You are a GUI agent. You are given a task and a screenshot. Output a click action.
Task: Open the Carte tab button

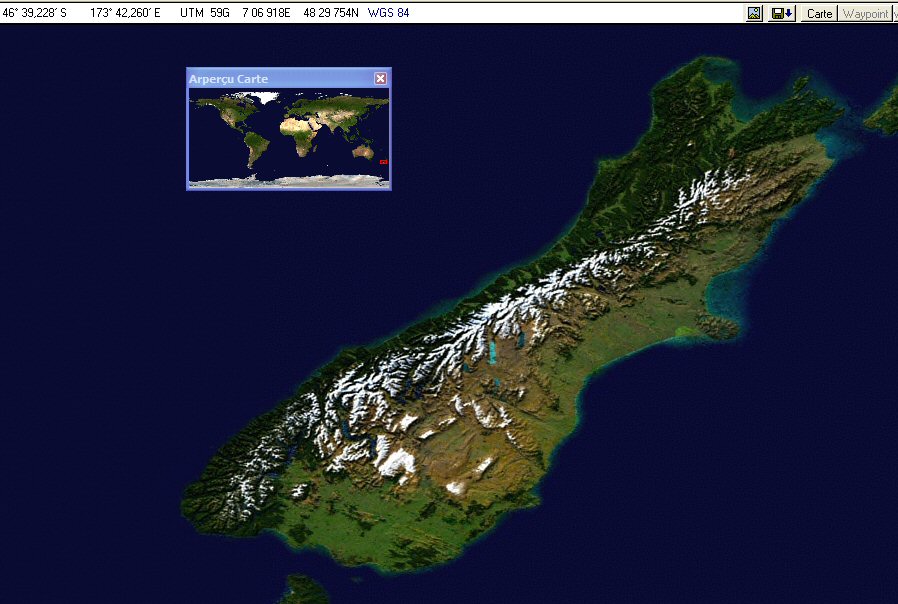(819, 13)
